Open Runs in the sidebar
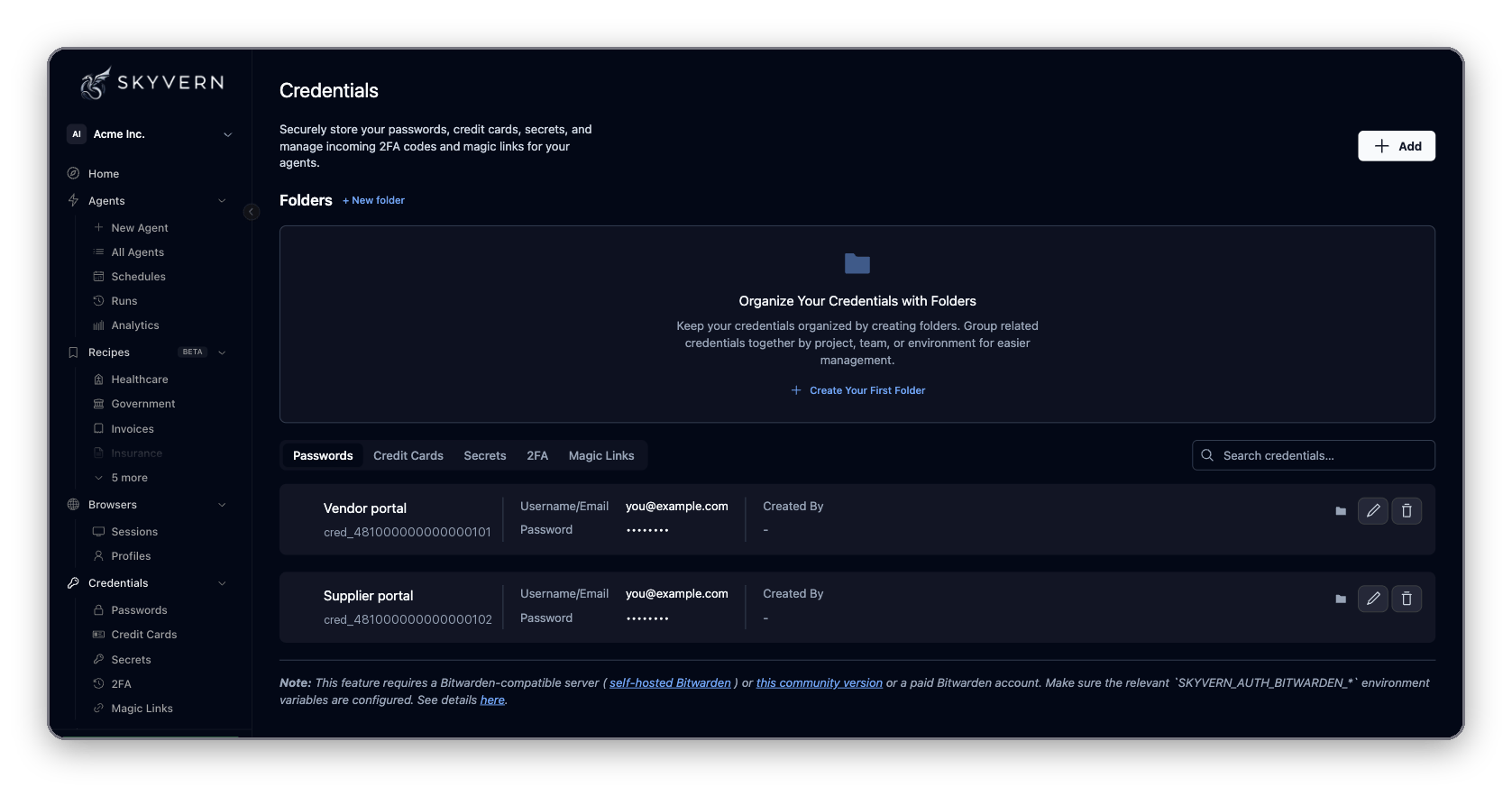This screenshot has width=1512, height=787. coord(115,301)
